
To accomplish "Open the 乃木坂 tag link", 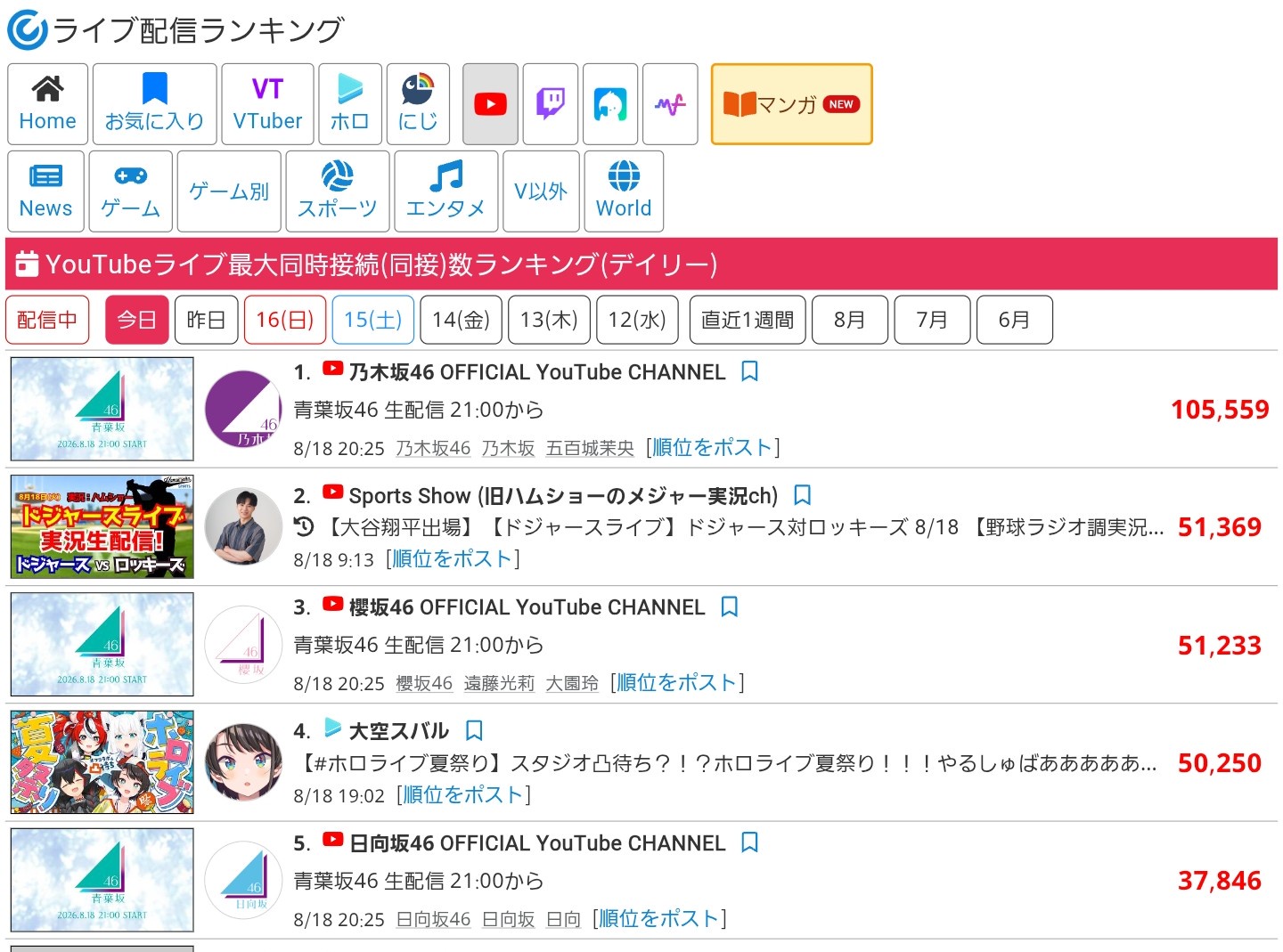I will click(x=508, y=448).
